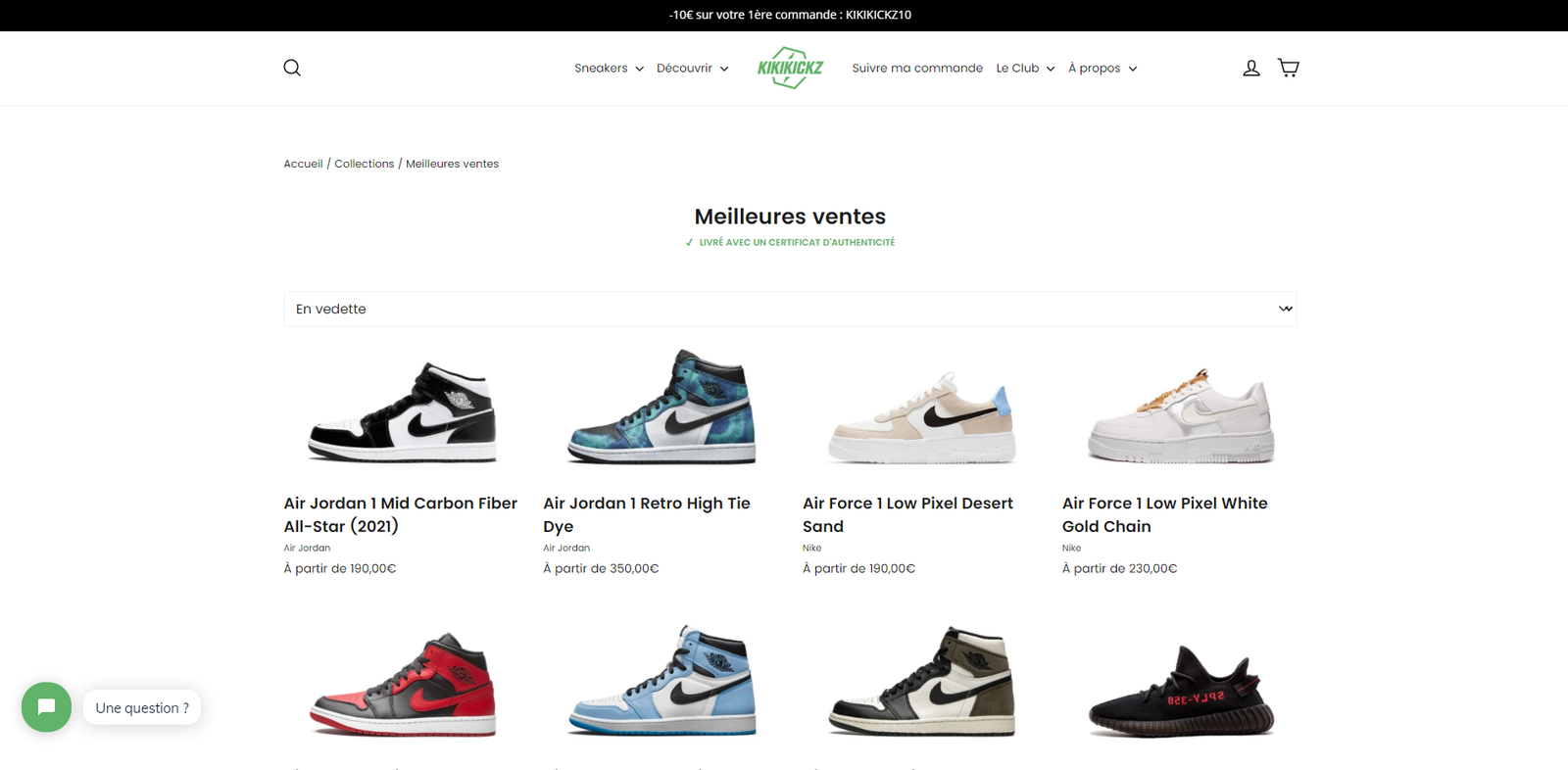
Task: Click the Une question ? chat label
Action: pyautogui.click(x=142, y=707)
